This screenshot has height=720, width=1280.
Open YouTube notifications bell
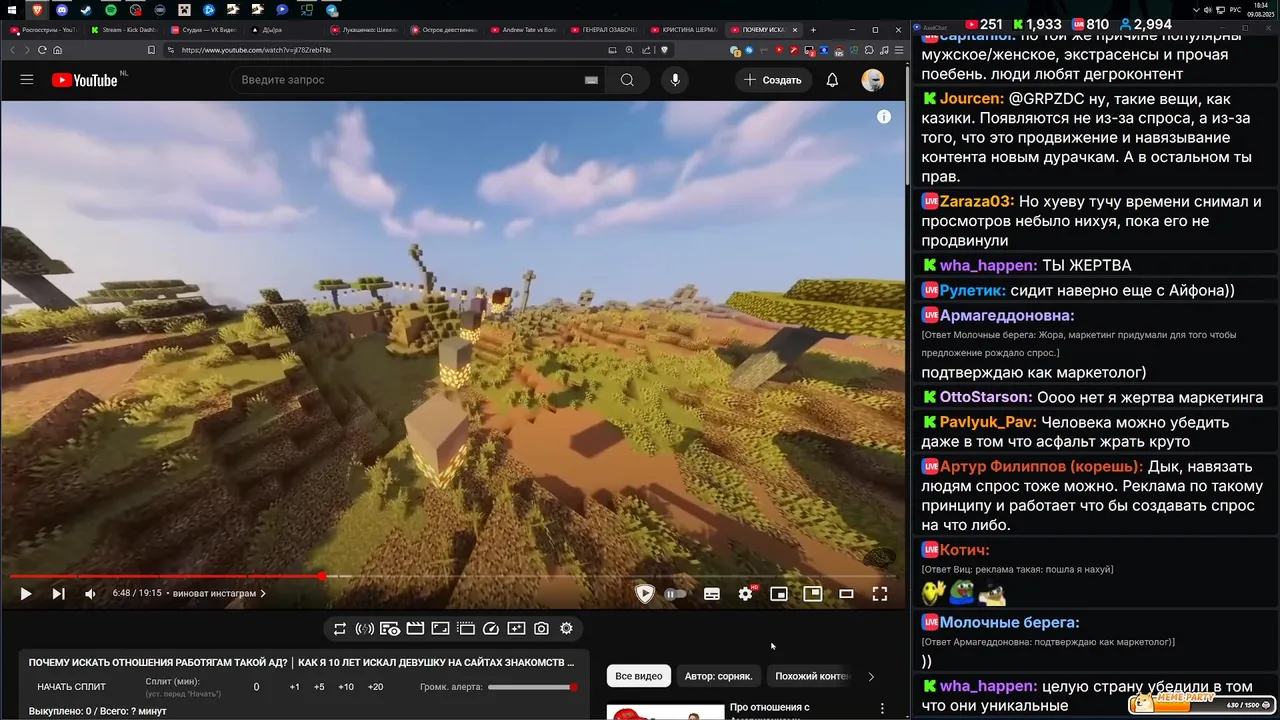tap(832, 80)
